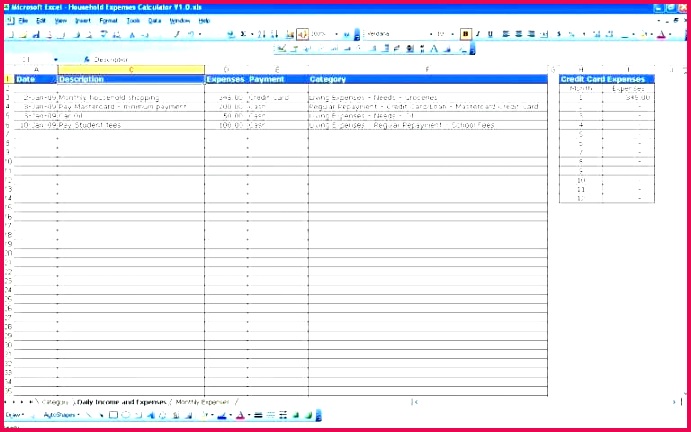Screen dimensions: 691x432
Task: Expand the Name Box dropdown arrow
Action: [x=56, y=59]
